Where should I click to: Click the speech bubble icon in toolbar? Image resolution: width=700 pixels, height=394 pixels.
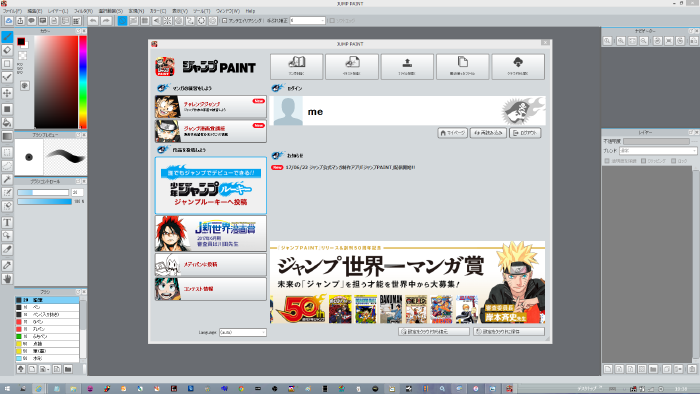click(x=31, y=21)
